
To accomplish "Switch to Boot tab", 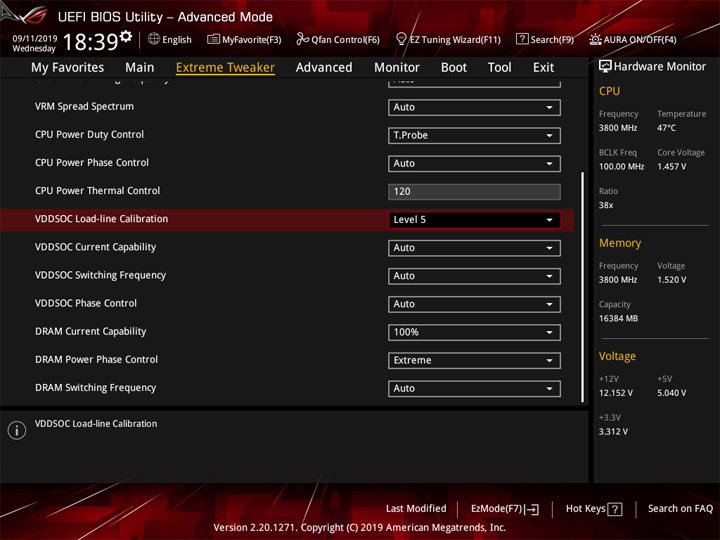I will [454, 68].
